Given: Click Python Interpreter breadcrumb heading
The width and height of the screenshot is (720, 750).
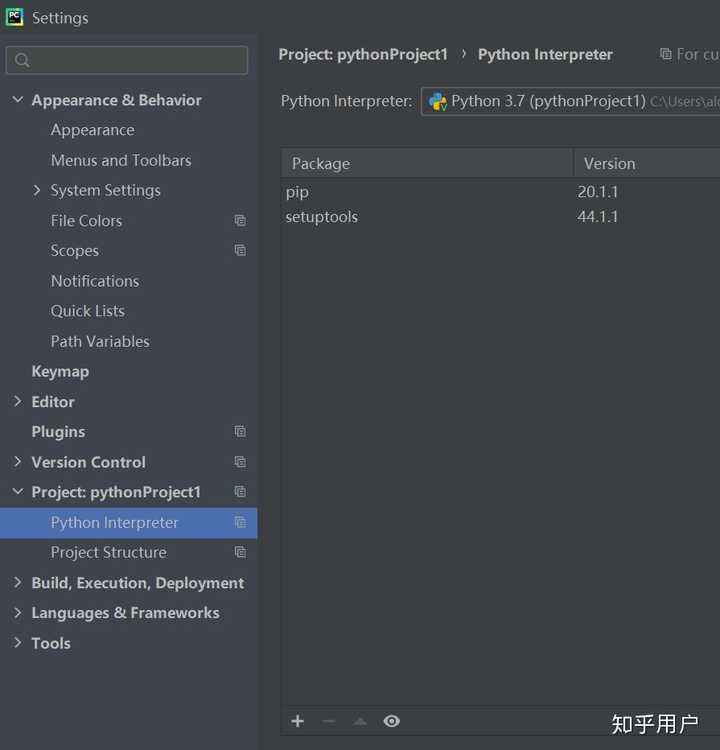Looking at the screenshot, I should (545, 55).
